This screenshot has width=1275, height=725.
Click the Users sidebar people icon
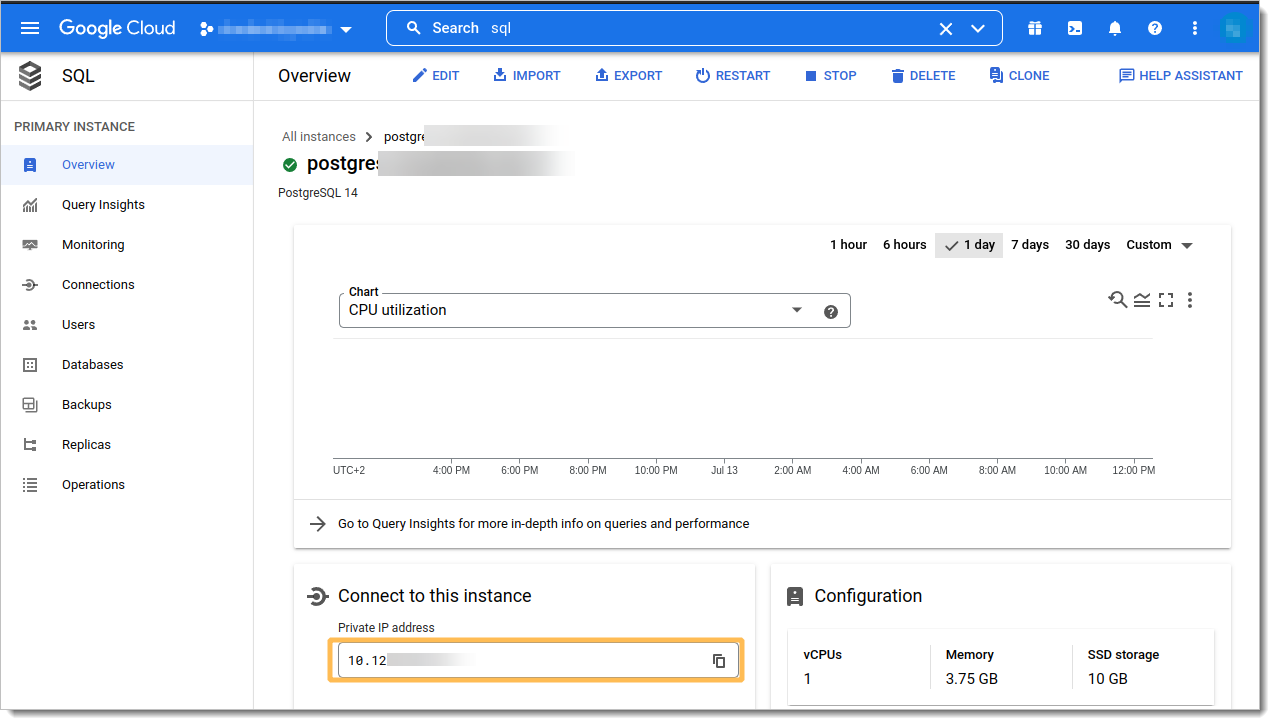30,325
